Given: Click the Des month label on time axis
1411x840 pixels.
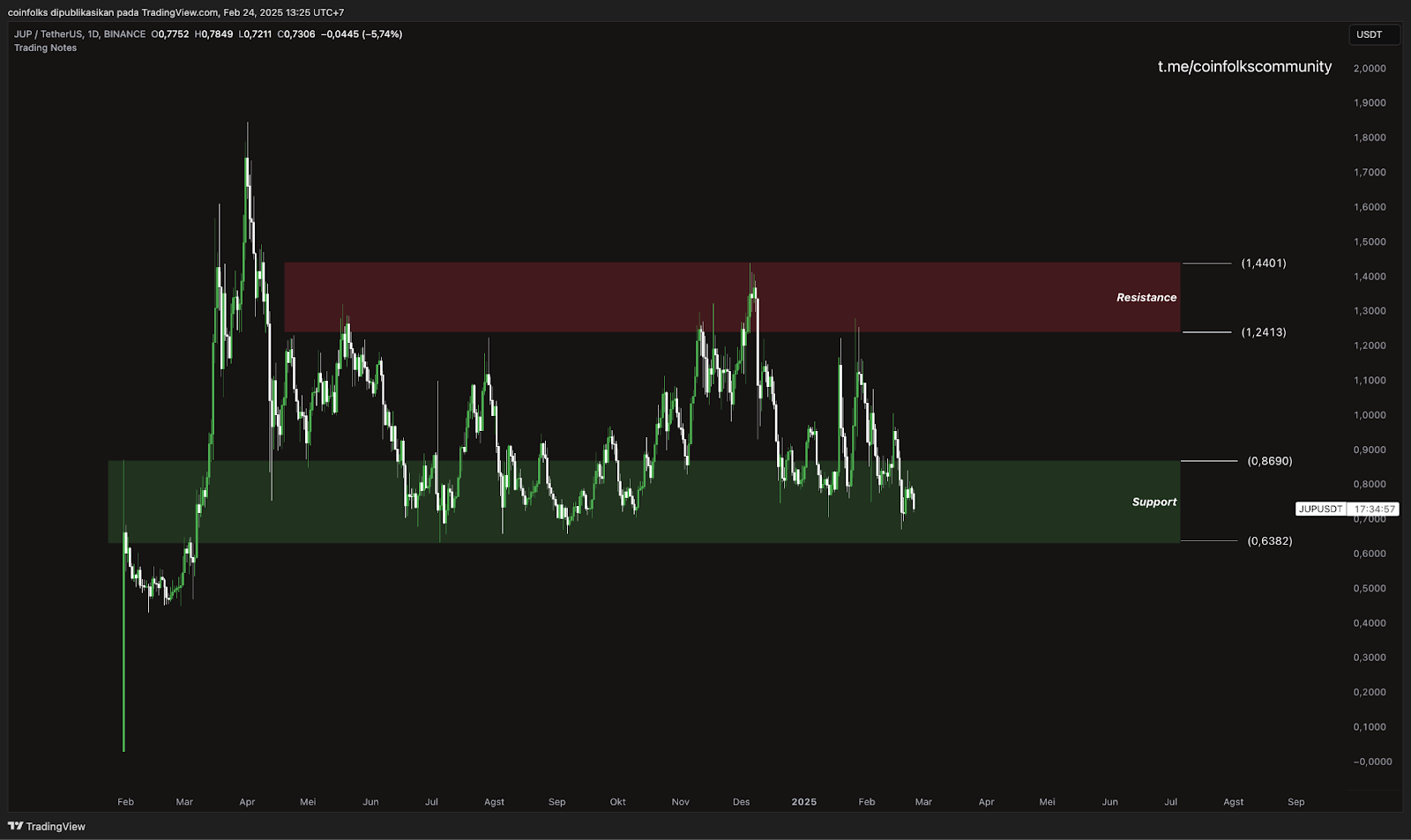Looking at the screenshot, I should pyautogui.click(x=741, y=802).
